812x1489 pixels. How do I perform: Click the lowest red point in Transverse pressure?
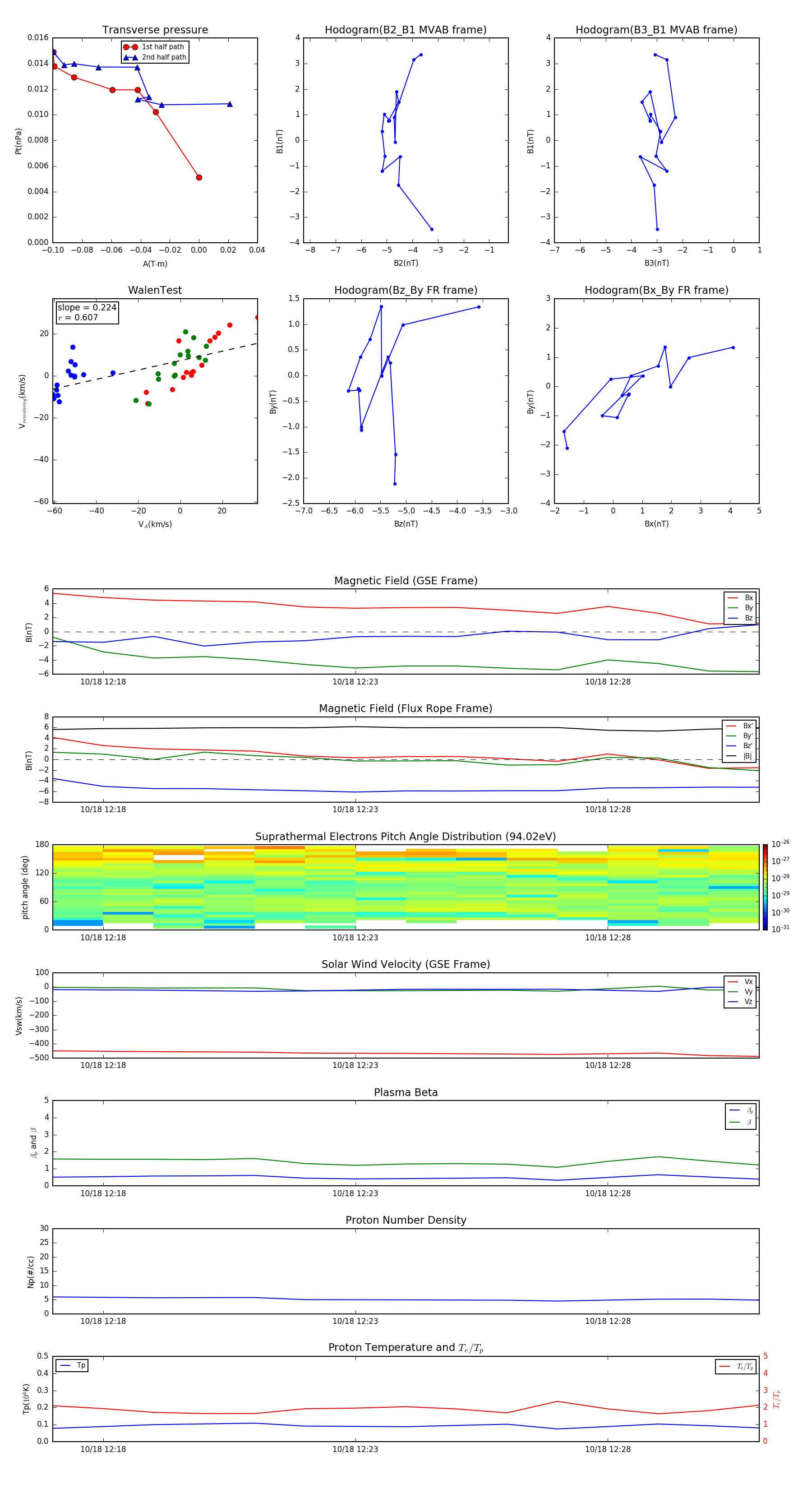(199, 177)
